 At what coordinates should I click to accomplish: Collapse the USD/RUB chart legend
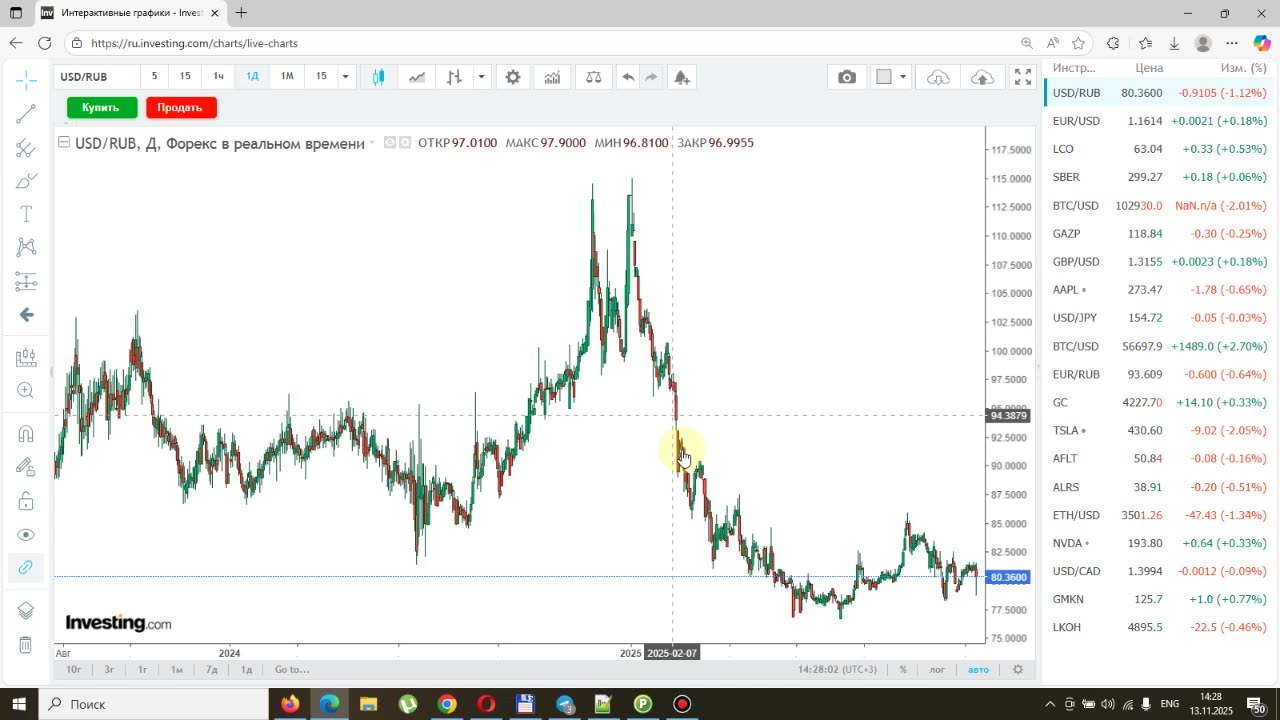[64, 143]
